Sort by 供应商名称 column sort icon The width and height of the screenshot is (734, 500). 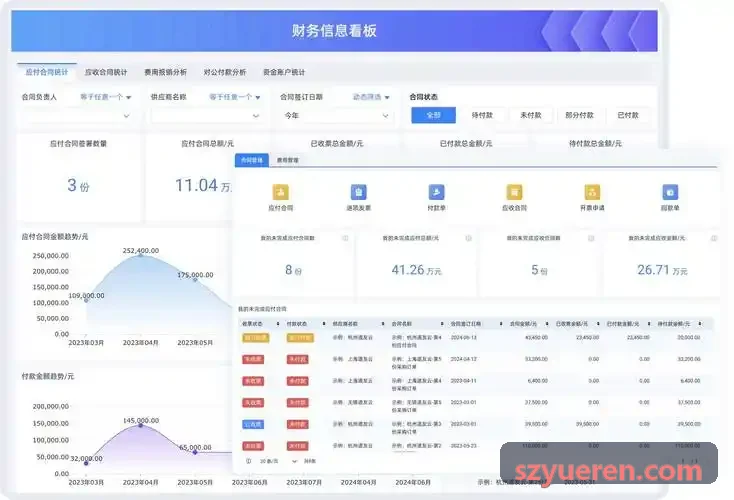click(x=382, y=324)
